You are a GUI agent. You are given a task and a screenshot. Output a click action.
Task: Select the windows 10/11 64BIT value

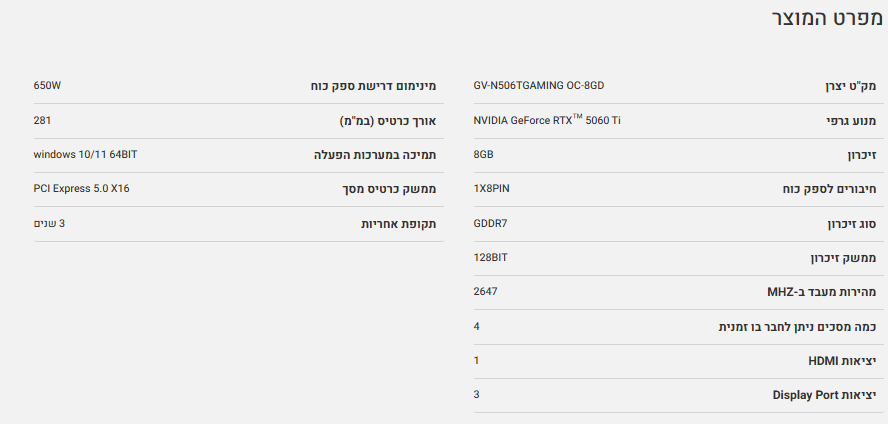pos(85,155)
